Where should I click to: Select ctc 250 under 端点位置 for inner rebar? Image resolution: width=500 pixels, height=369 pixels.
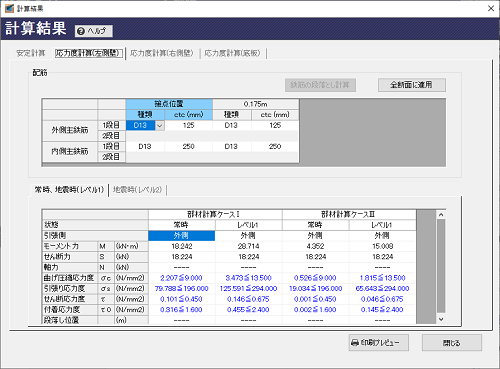click(x=189, y=146)
